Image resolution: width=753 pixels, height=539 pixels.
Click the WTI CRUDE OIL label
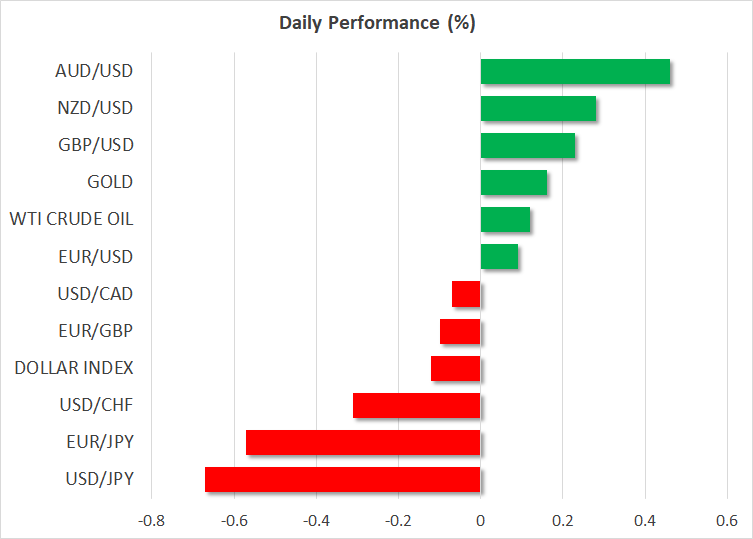[71, 220]
